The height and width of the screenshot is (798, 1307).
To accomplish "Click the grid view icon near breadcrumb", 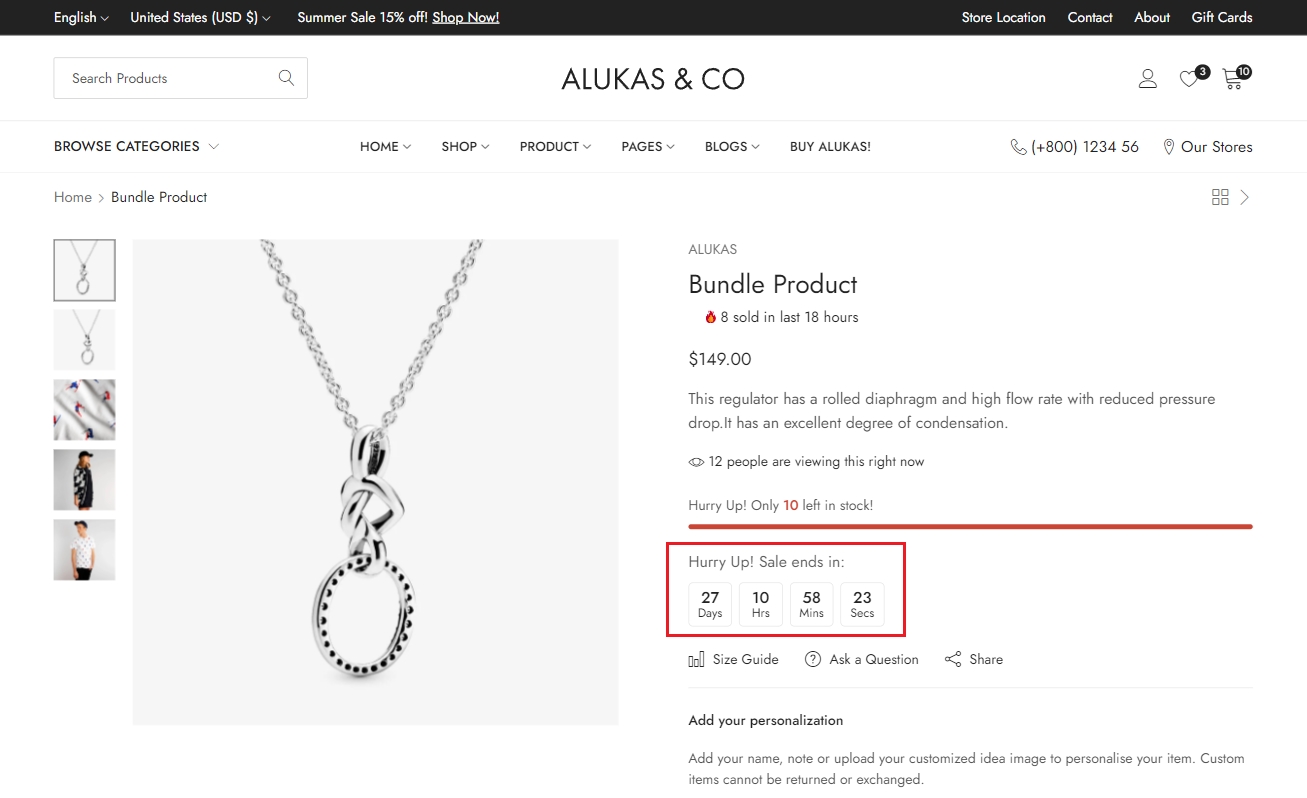I will (1219, 197).
